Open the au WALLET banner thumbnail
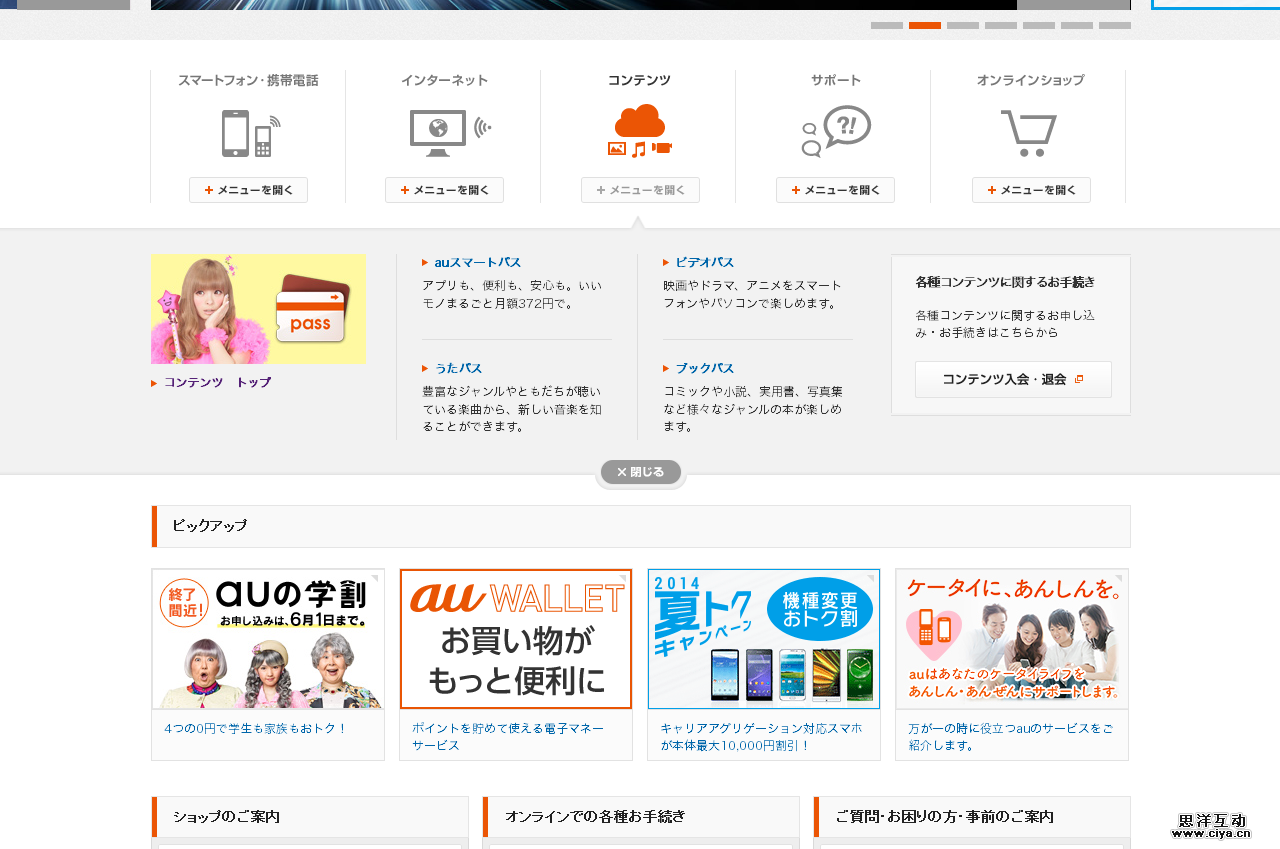The width and height of the screenshot is (1280, 849). tap(516, 639)
